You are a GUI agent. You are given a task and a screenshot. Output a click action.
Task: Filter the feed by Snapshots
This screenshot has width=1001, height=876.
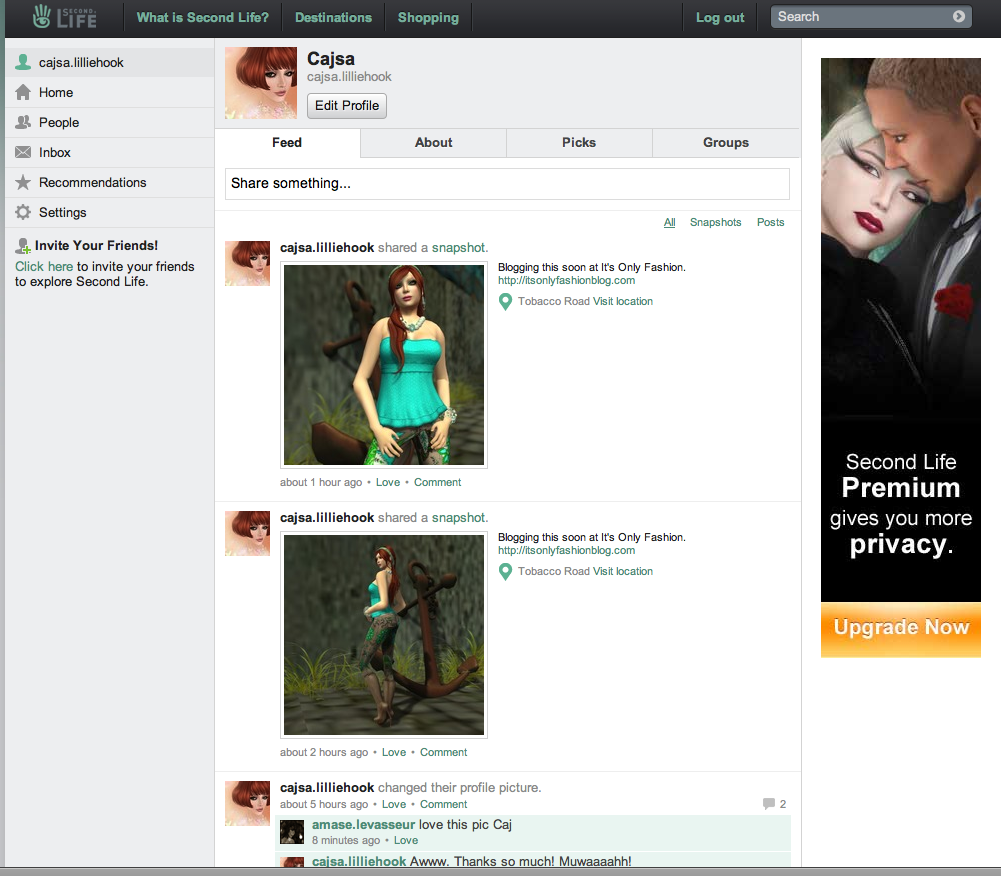[715, 222]
